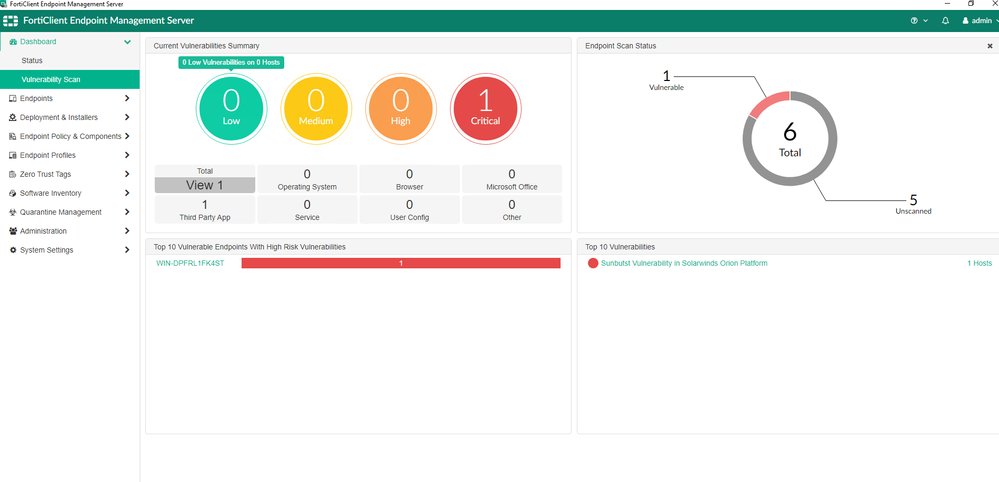Expand Software Inventory arrow
Viewport: 999px width, 482px height.
tap(127, 193)
